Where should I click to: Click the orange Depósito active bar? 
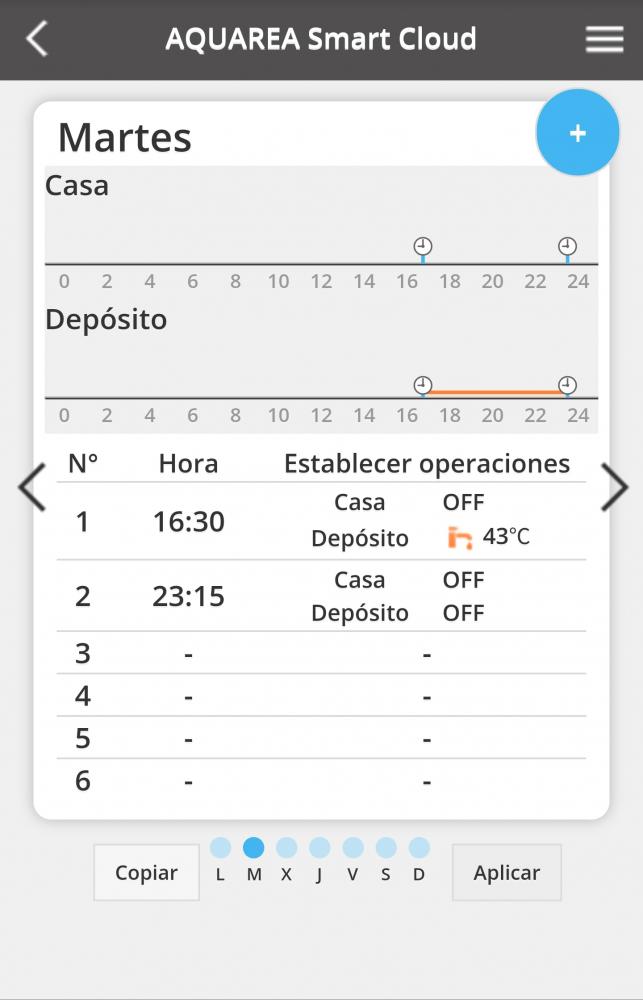(495, 392)
